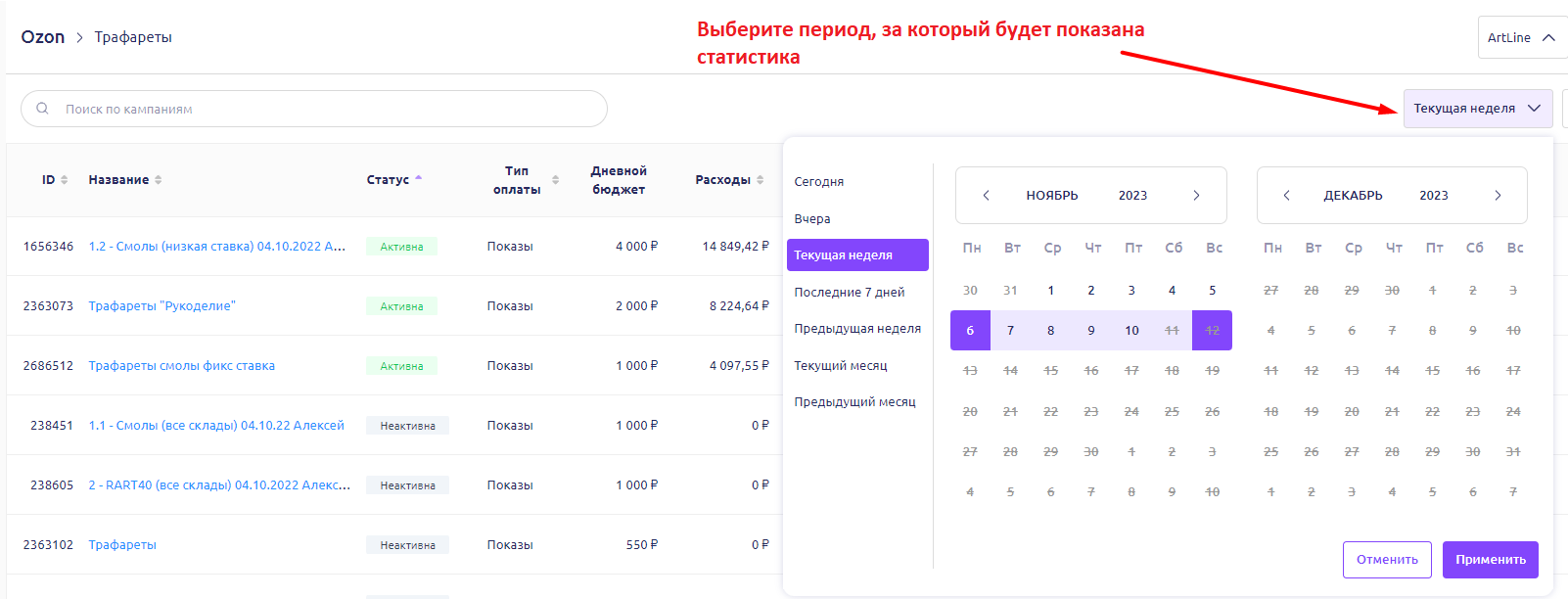The height and width of the screenshot is (599, 1568).
Task: Click previous arrow in December calendar header
Action: (x=1286, y=196)
